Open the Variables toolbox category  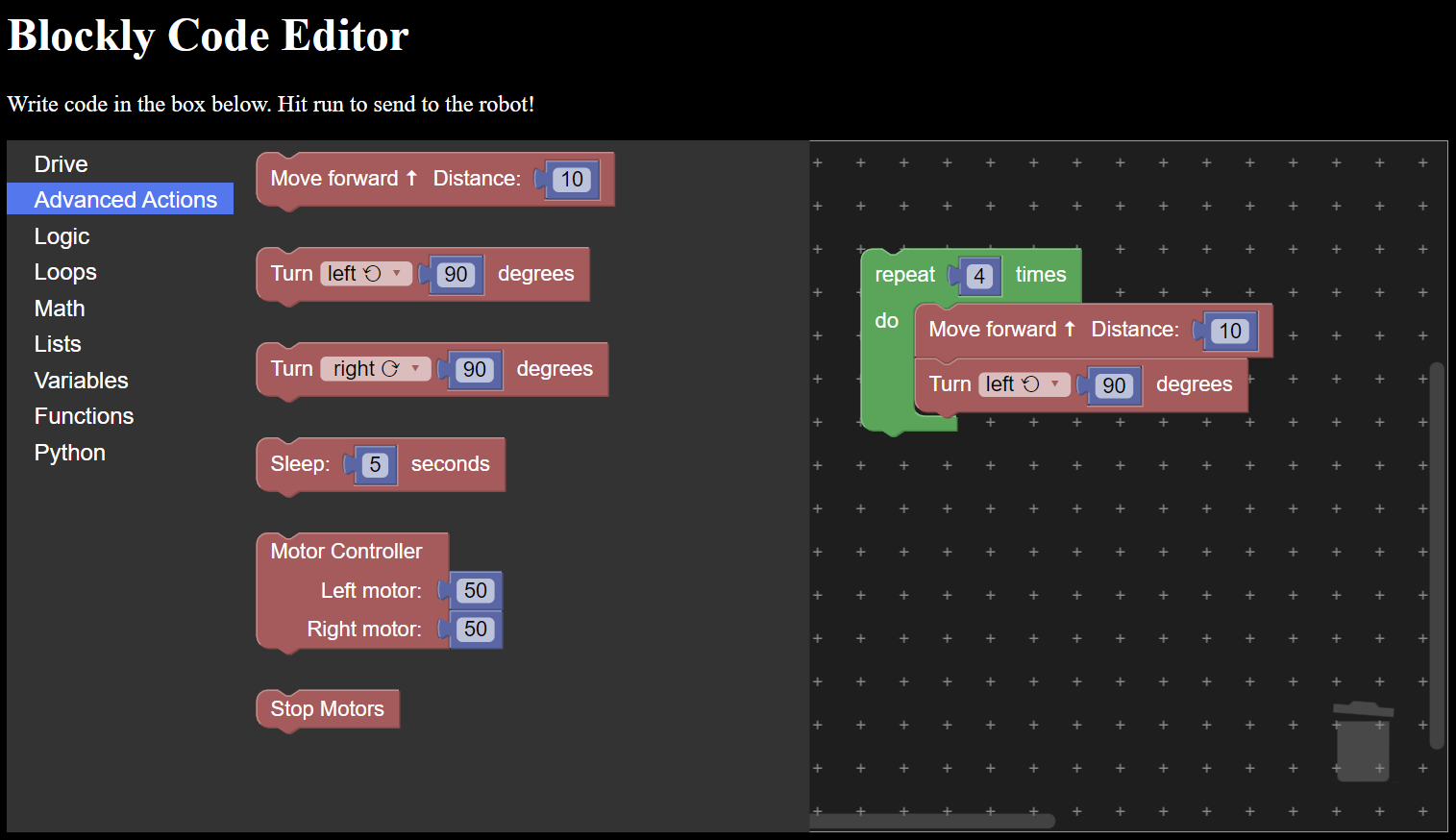click(81, 381)
